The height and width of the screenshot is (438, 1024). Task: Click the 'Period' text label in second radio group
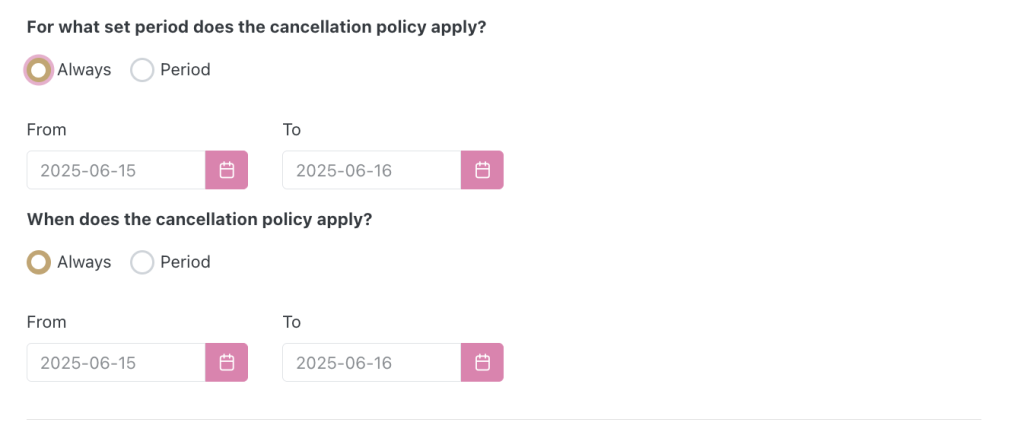(x=185, y=262)
